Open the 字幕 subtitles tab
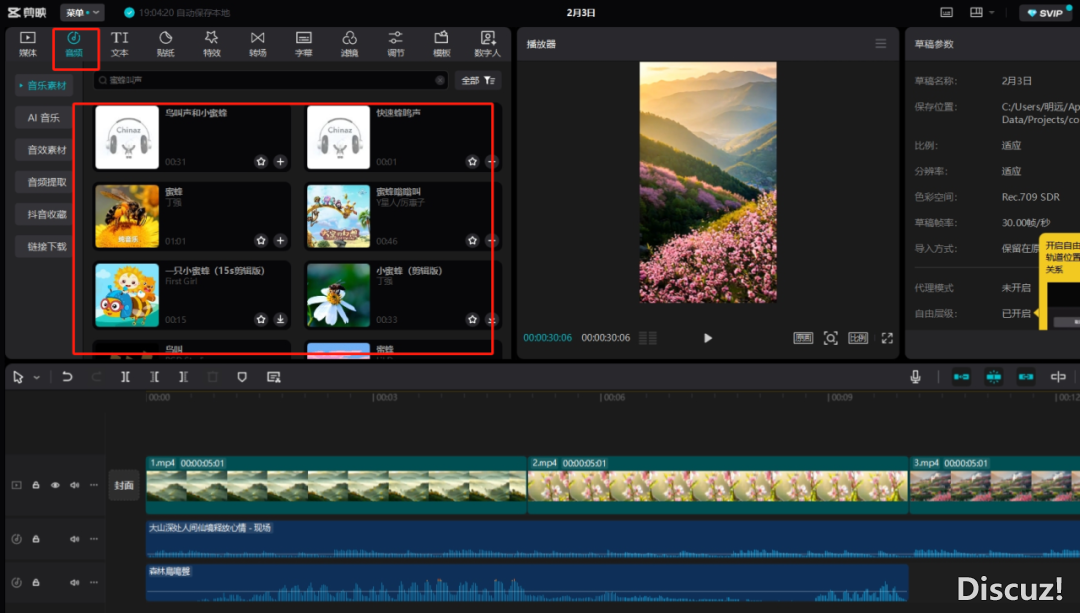1080x613 pixels. pos(304,44)
